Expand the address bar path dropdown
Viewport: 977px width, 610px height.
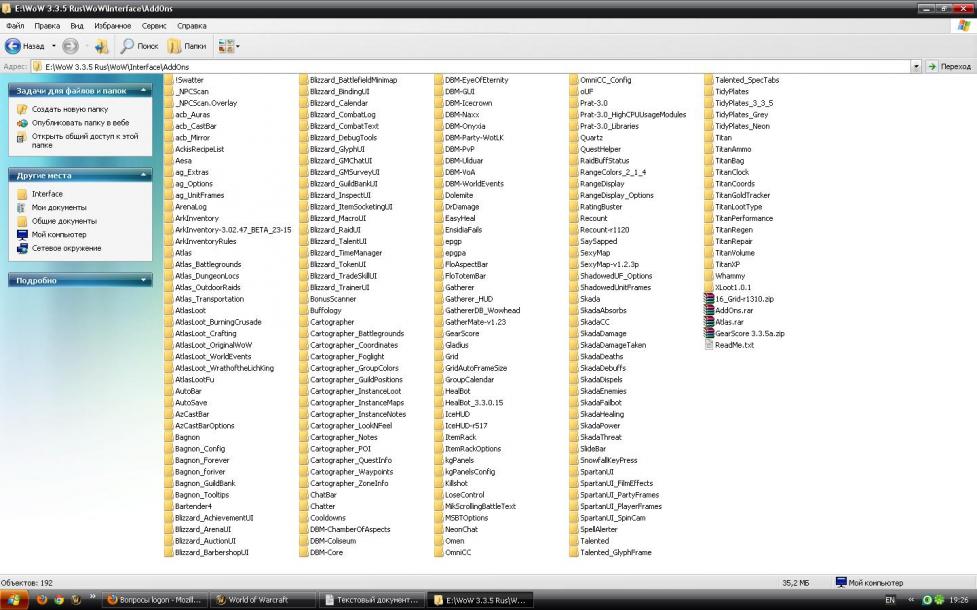click(x=916, y=66)
